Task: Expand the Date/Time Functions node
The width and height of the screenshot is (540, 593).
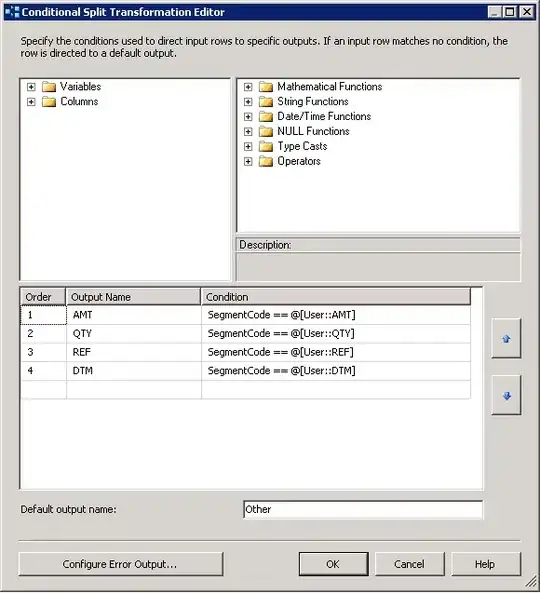Action: (x=248, y=116)
